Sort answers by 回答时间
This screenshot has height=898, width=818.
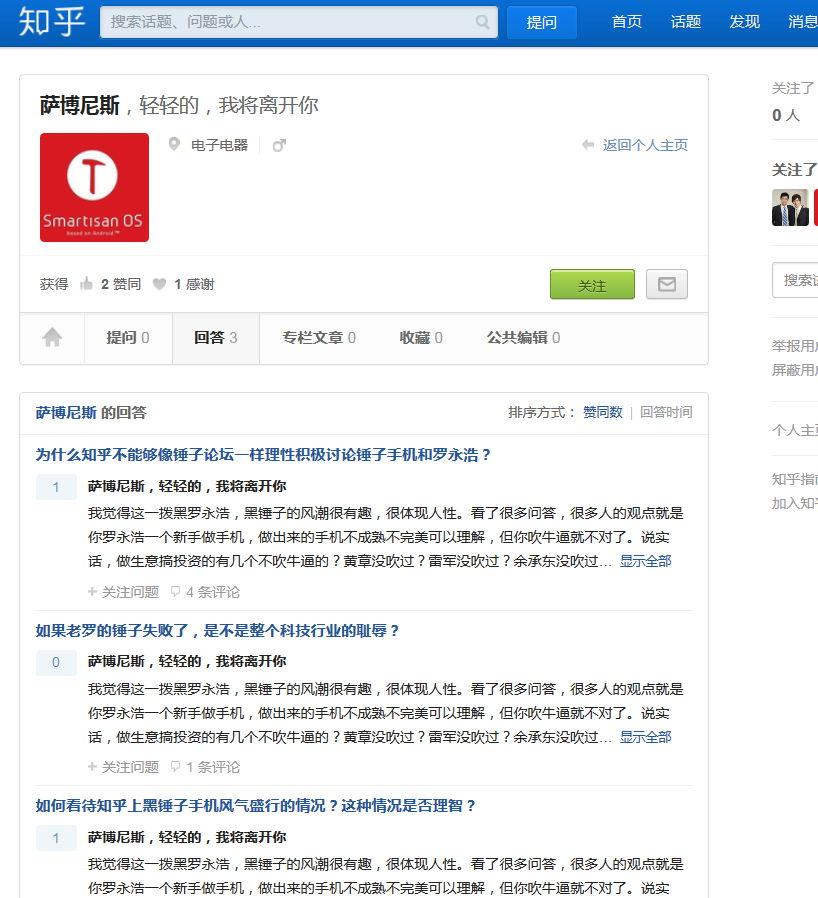tap(666, 411)
